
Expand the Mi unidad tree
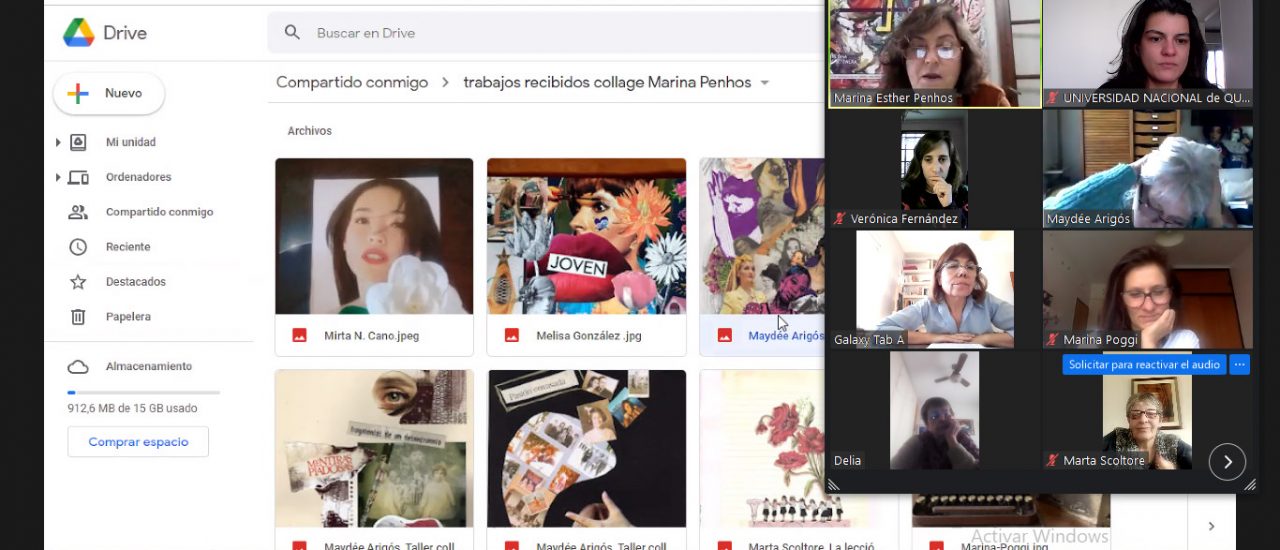pyautogui.click(x=58, y=143)
